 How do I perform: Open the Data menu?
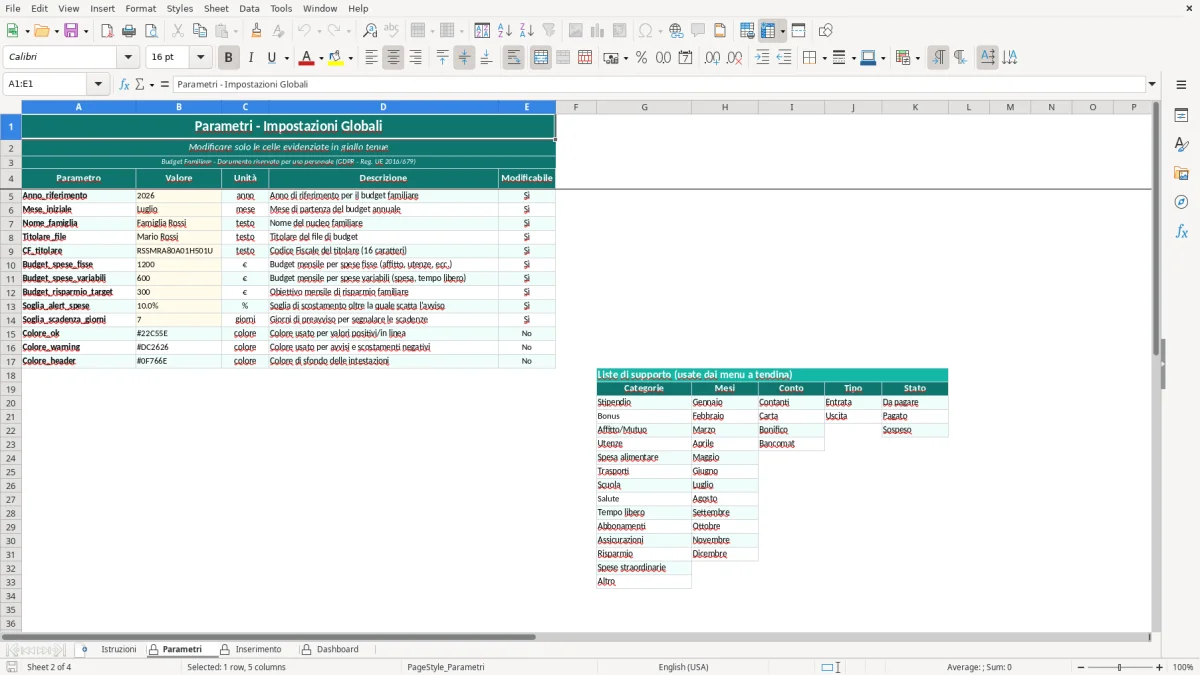(x=249, y=8)
